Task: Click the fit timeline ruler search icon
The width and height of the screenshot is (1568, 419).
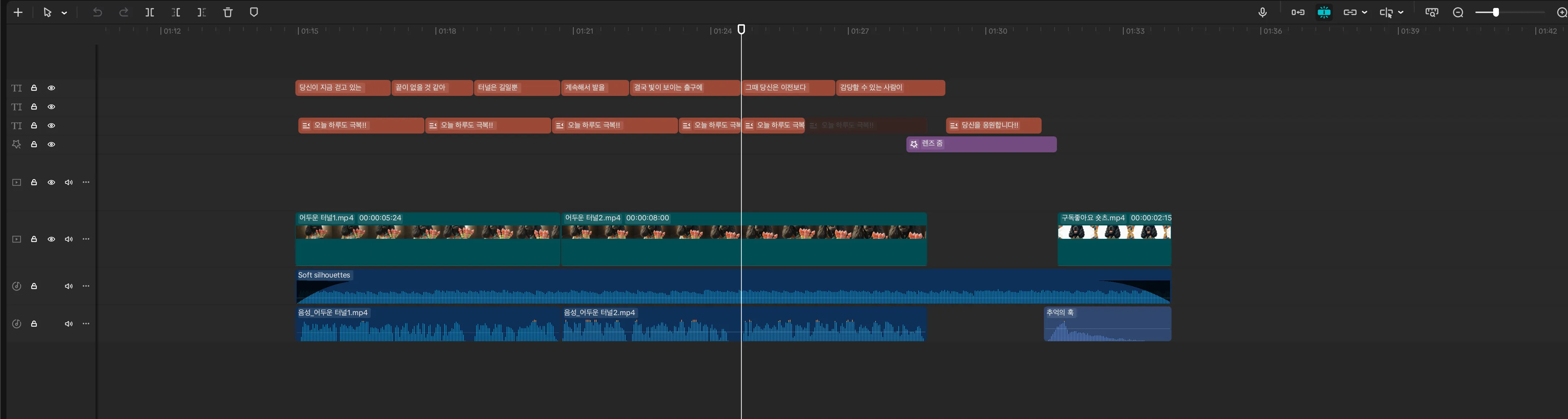Action: click(x=1432, y=12)
